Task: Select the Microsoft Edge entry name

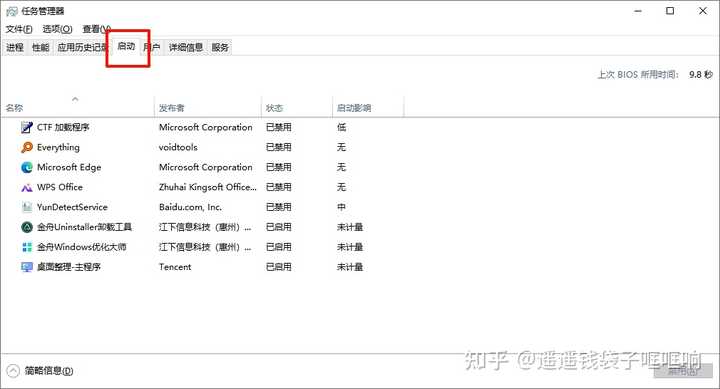Action: (x=69, y=167)
